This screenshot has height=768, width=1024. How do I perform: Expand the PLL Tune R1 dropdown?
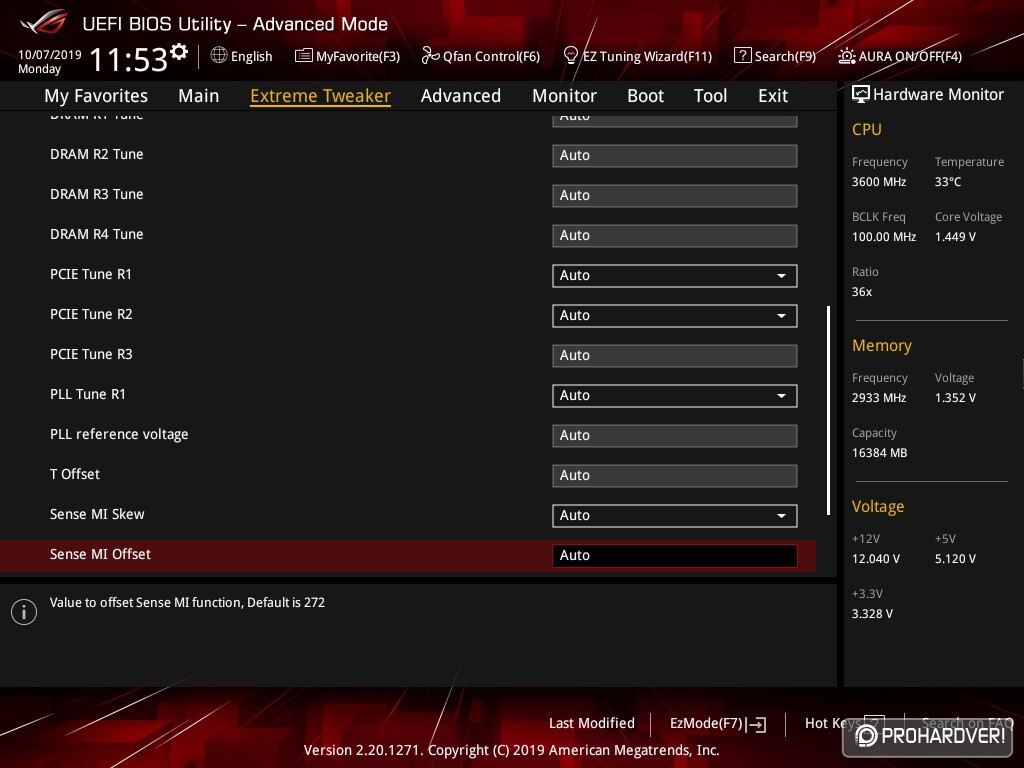[x=675, y=396]
